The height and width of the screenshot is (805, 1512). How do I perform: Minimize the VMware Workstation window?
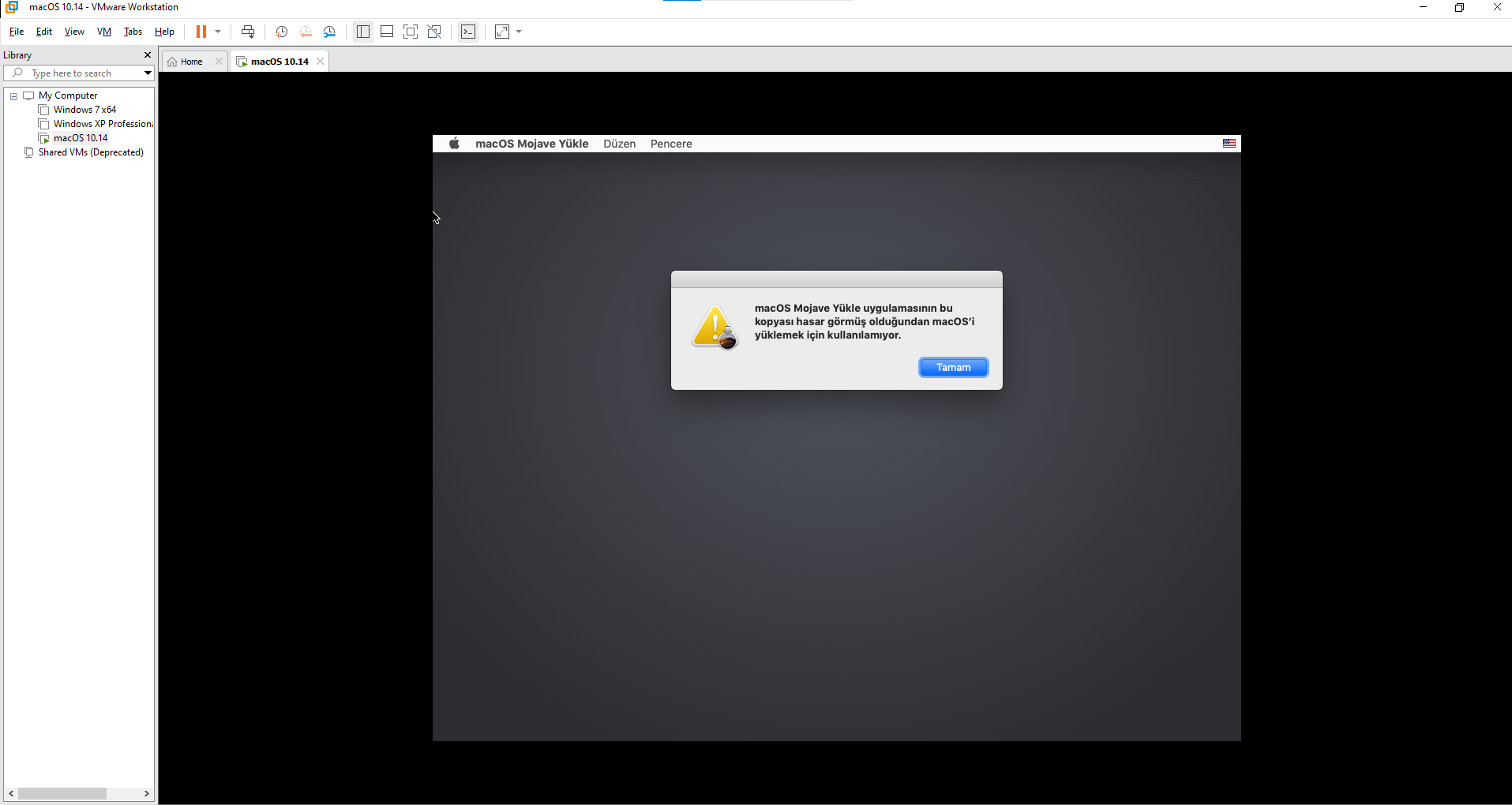coord(1423,7)
